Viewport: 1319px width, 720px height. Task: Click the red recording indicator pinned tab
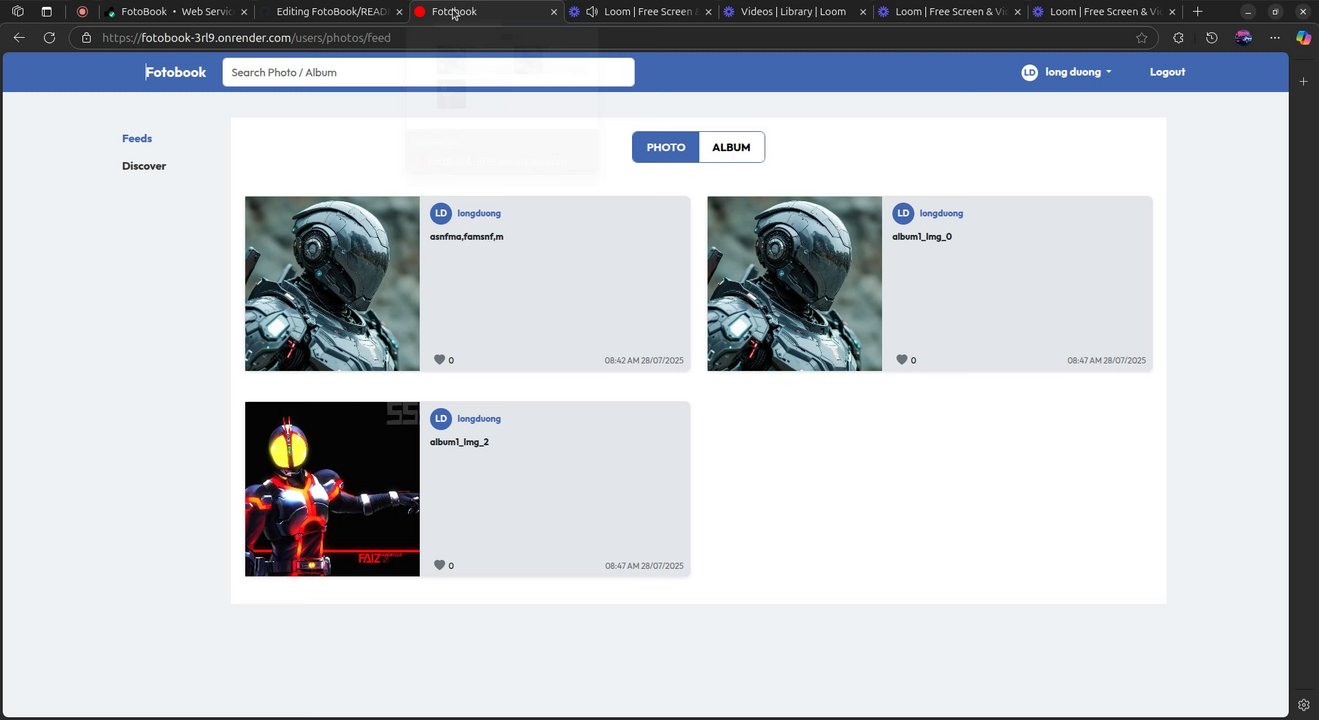tap(82, 12)
